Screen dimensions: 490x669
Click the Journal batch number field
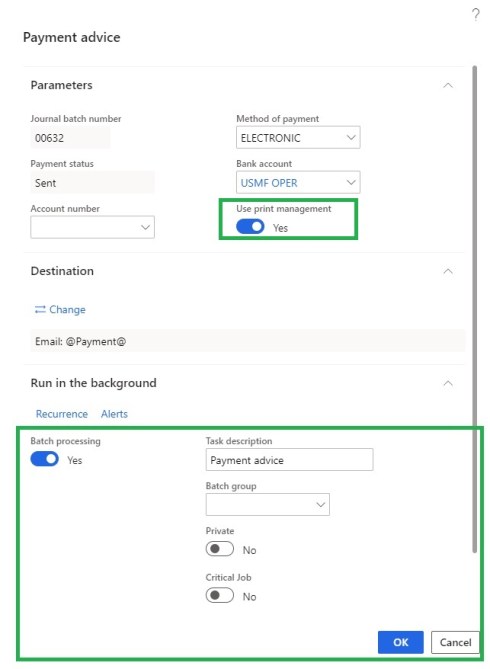click(70, 138)
